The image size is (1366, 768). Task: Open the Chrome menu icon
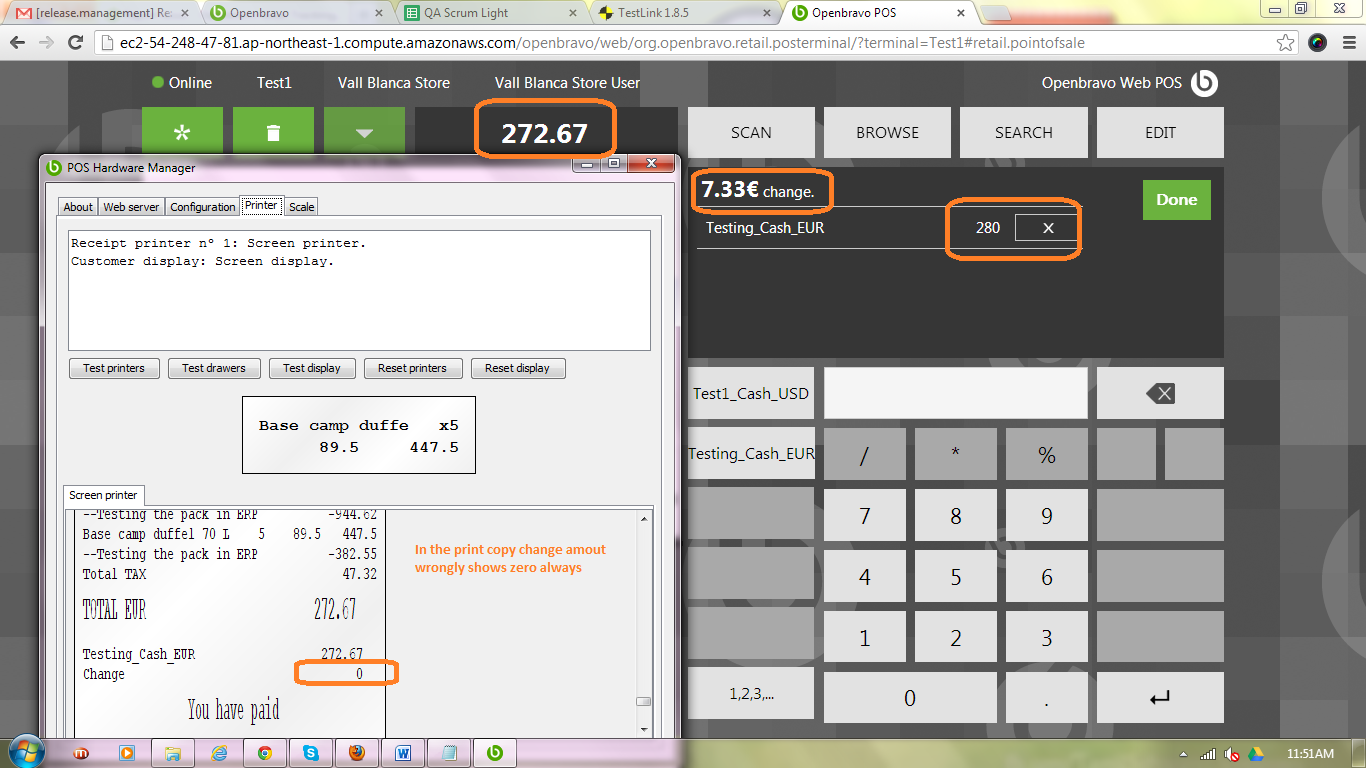tap(1347, 43)
